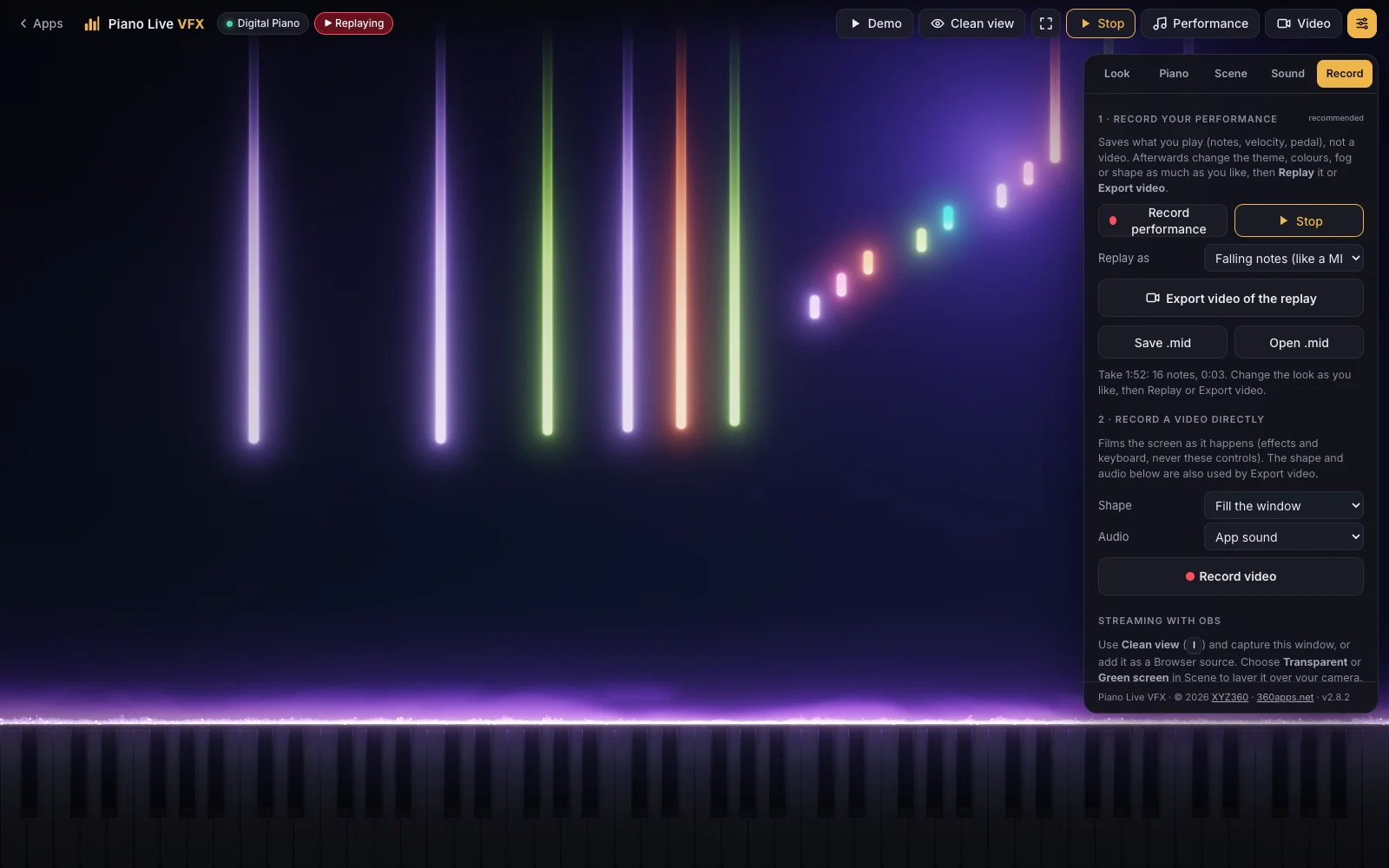Click the 'I' keyboard shortcut key hint
The image size is (1389, 868).
pos(1194,645)
